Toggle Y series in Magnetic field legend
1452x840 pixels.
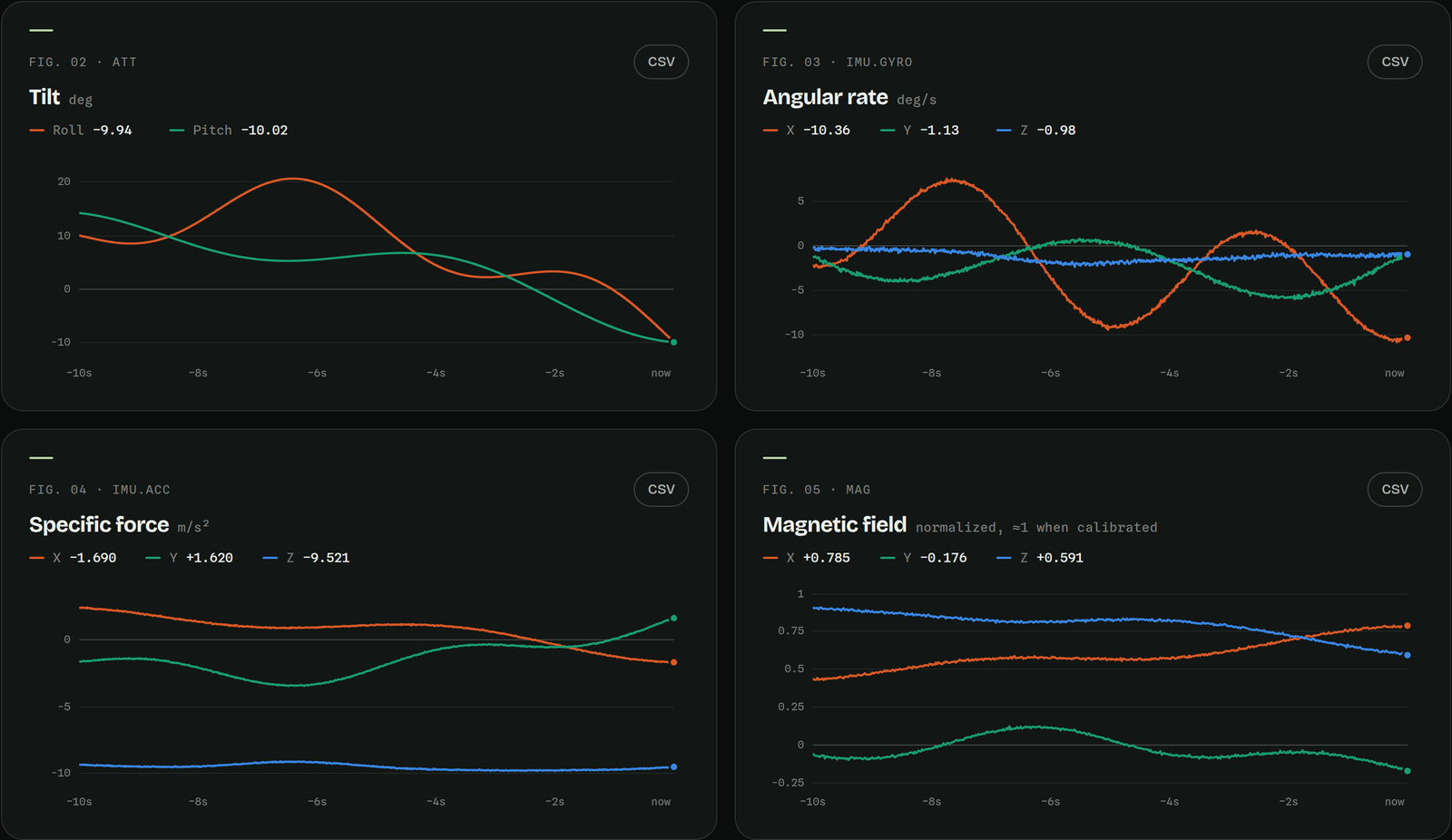tap(923, 558)
